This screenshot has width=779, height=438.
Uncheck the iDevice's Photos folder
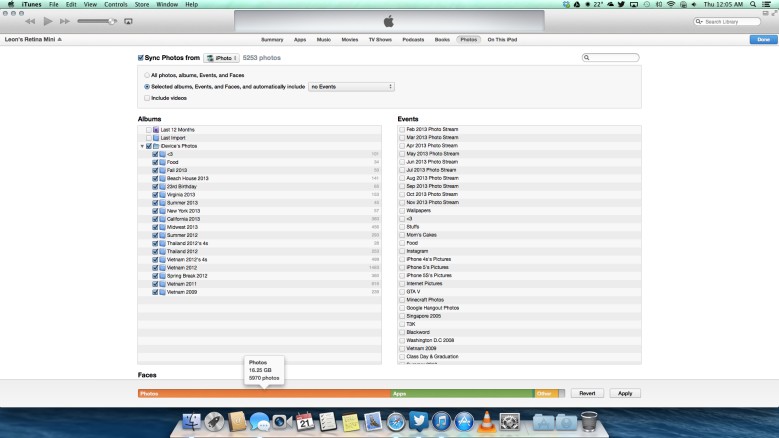point(149,146)
